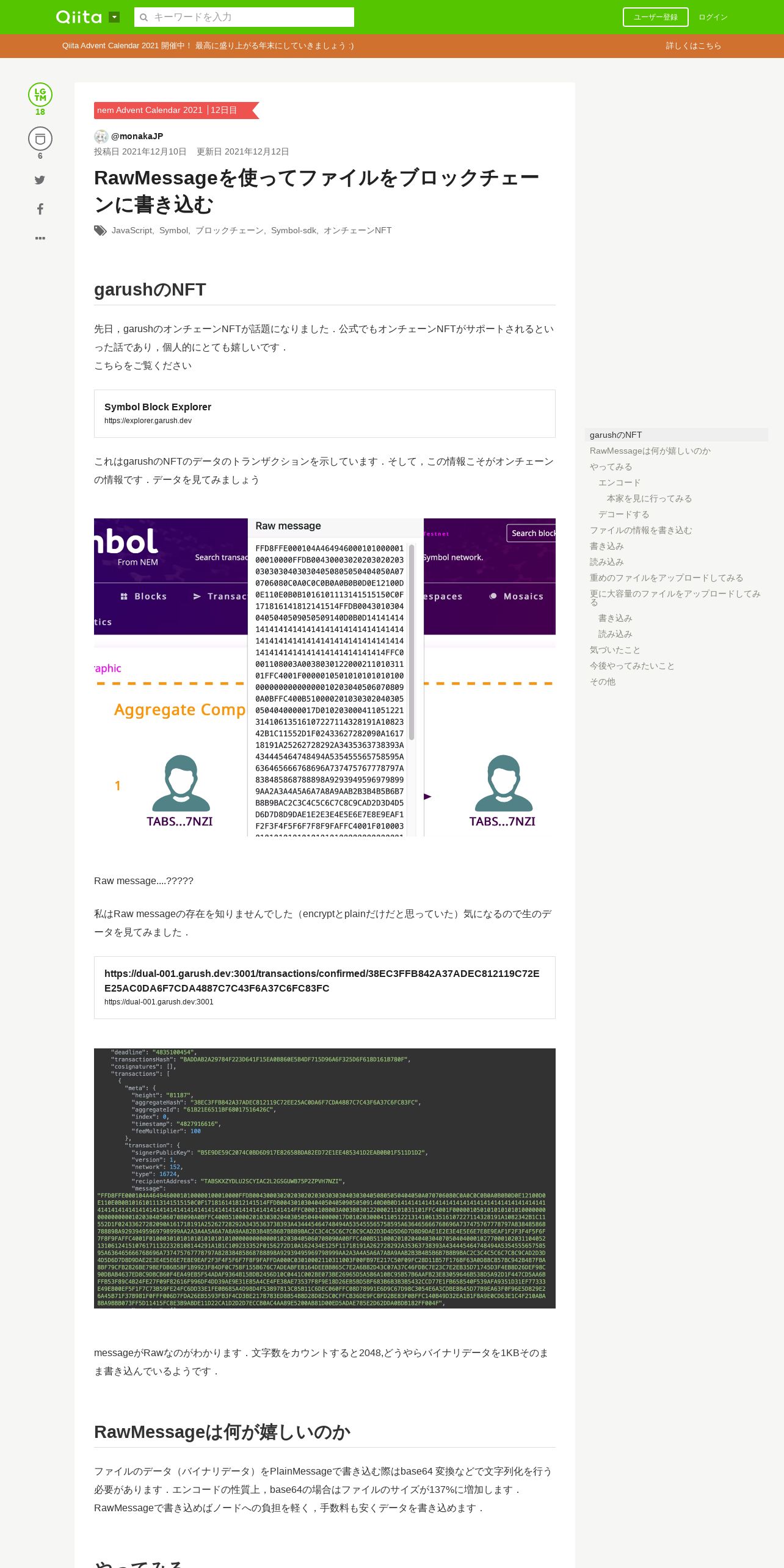Click the Raw message screenshot image
This screenshot has width=784, height=1568.
tap(325, 677)
